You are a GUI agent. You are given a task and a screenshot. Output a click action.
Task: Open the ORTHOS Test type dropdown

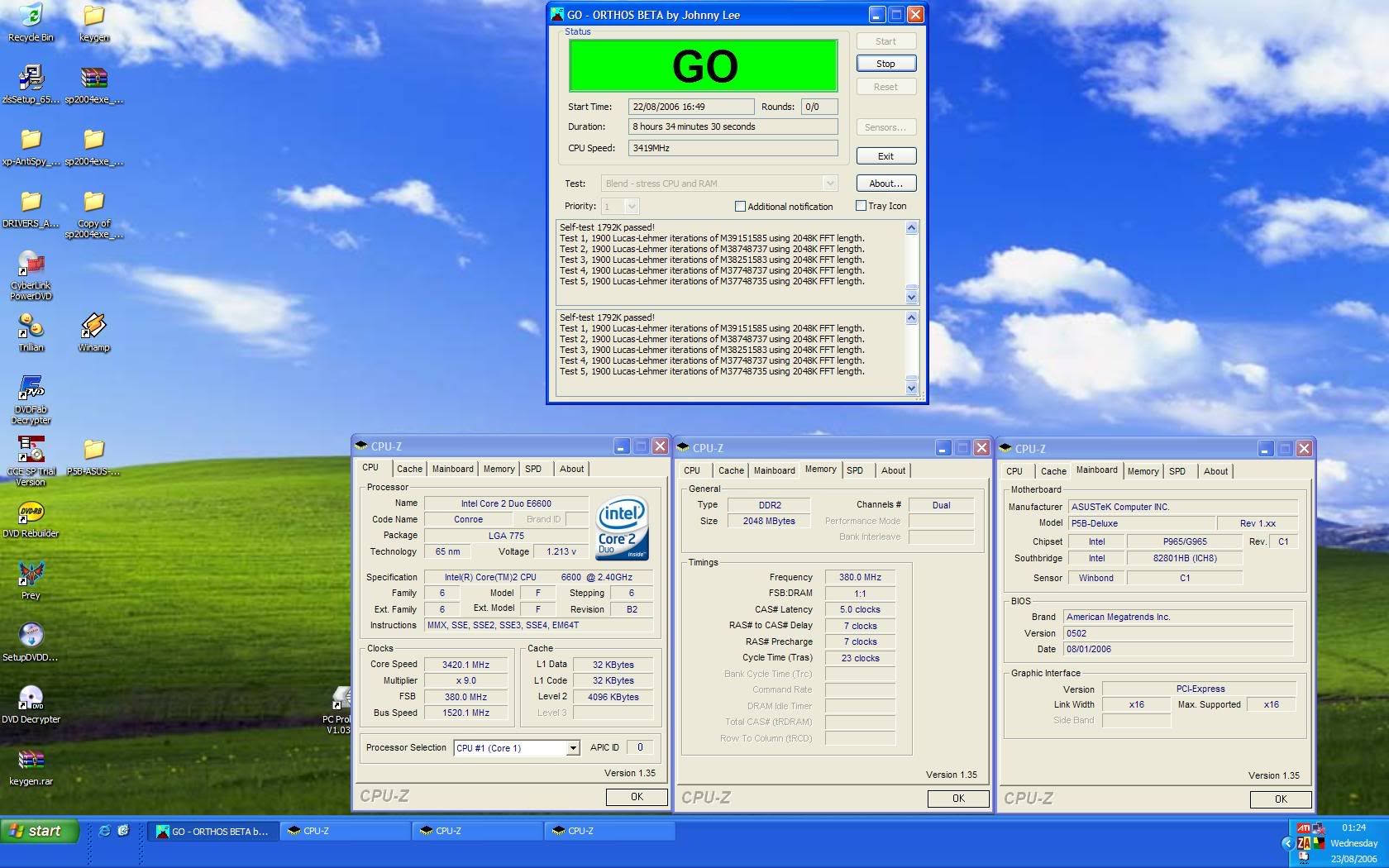coord(830,184)
